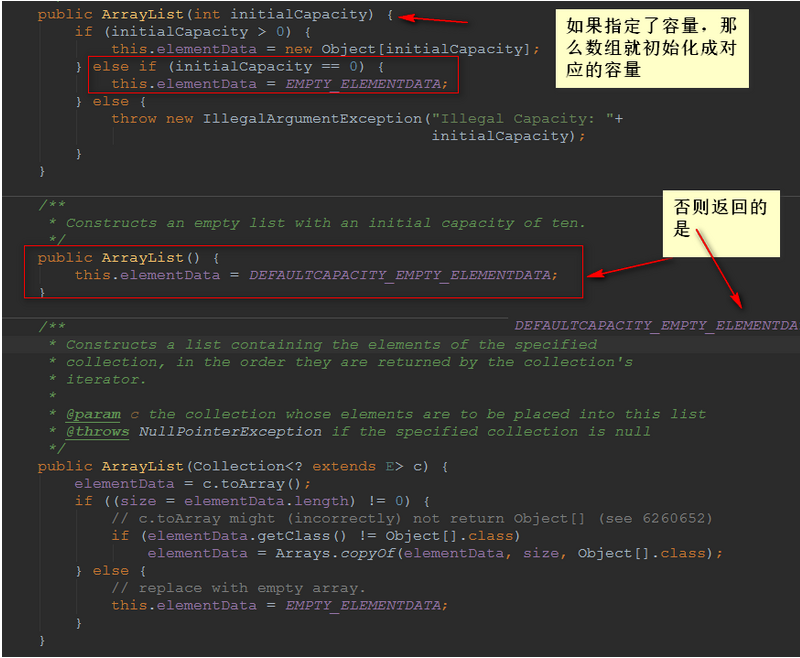Click the Arrays.copyOf method call
Viewport: 800px width, 658px height.
(x=335, y=553)
